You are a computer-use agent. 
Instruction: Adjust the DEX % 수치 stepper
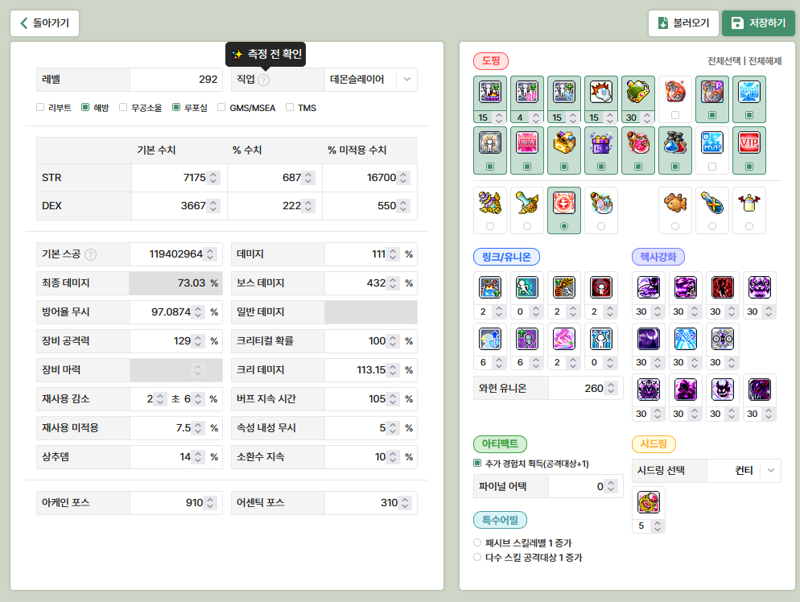(308, 206)
